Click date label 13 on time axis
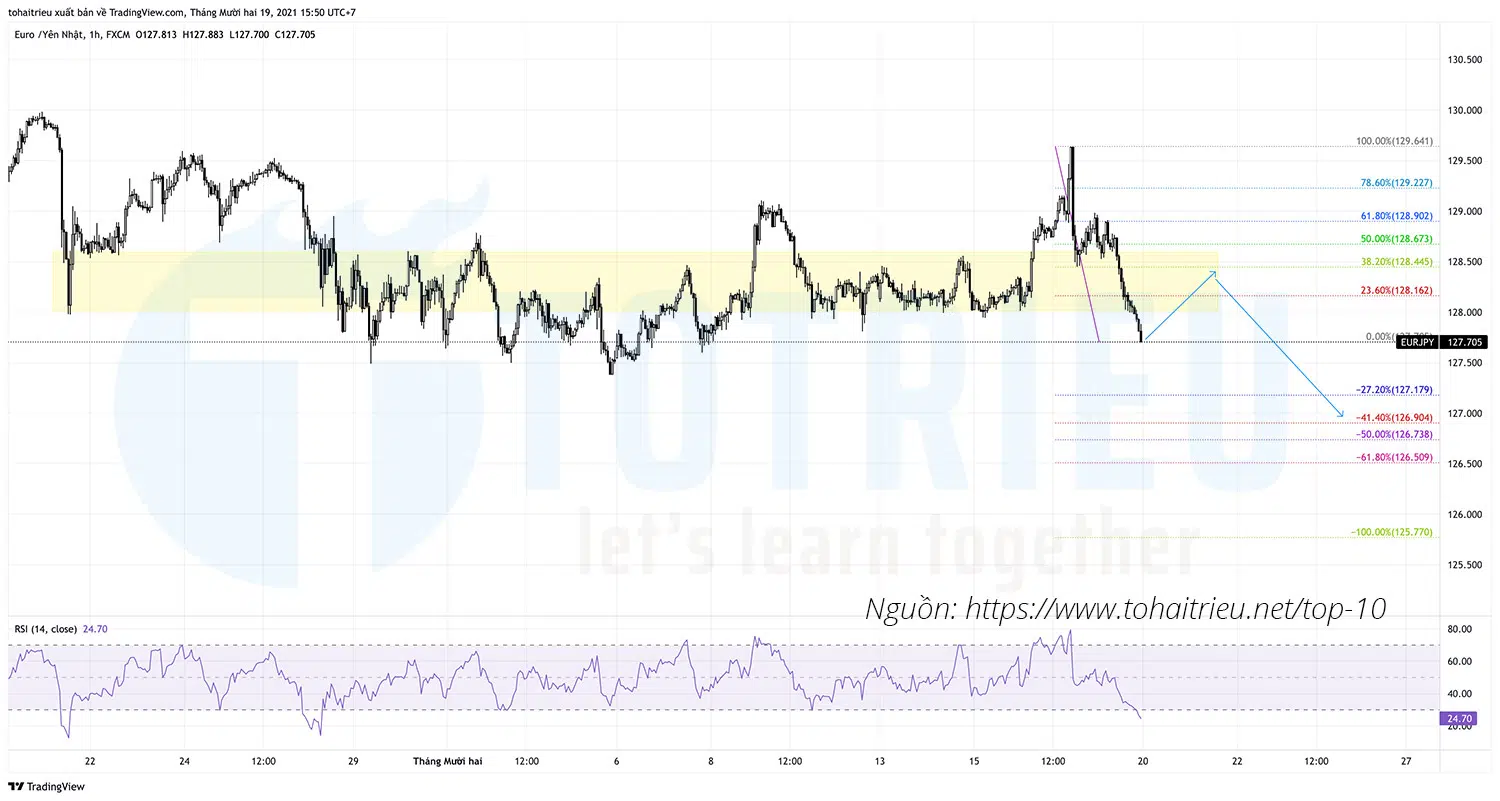Image resolution: width=1500 pixels, height=801 pixels. (x=879, y=761)
